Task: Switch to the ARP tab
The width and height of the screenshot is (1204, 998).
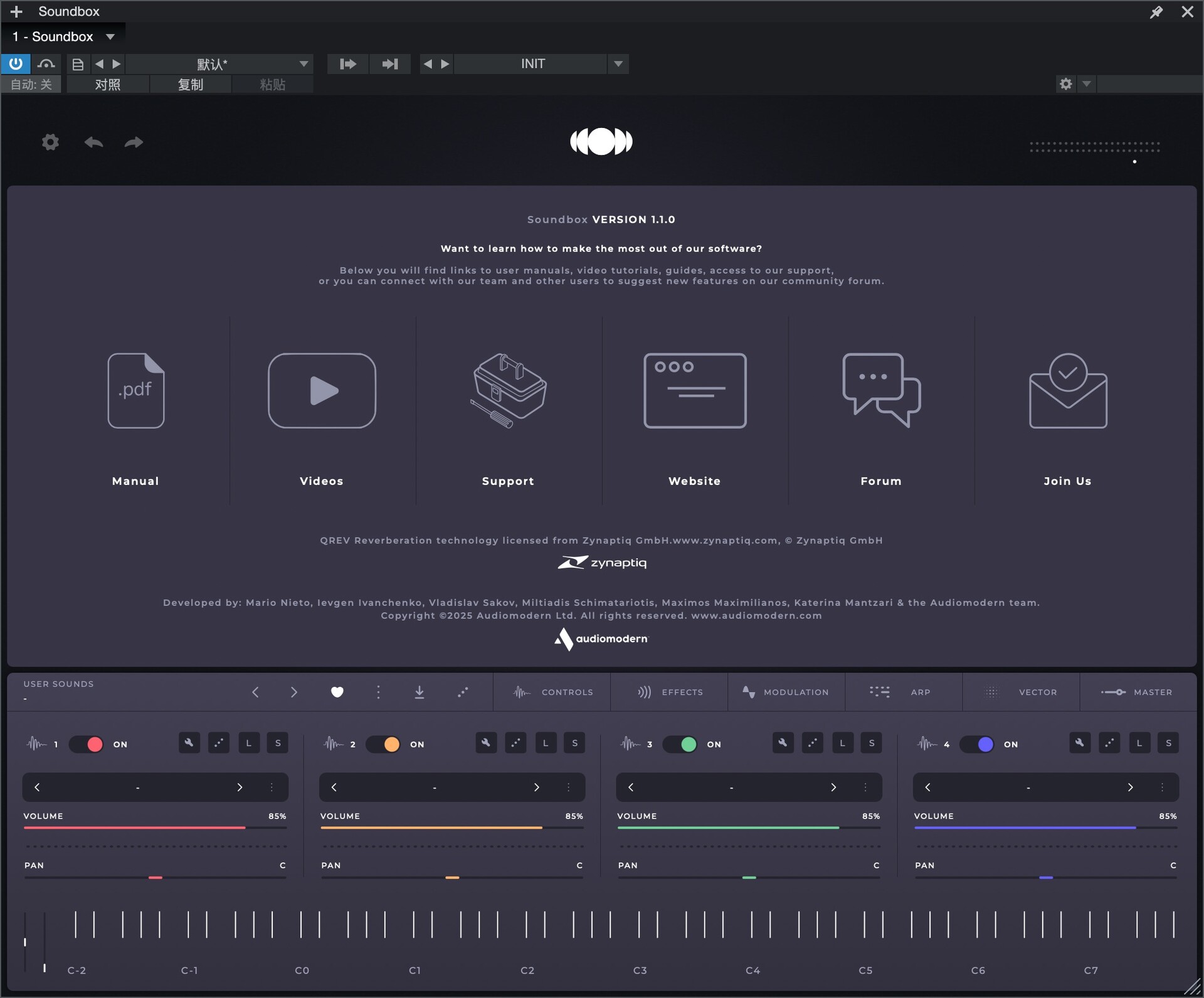Action: pyautogui.click(x=904, y=692)
